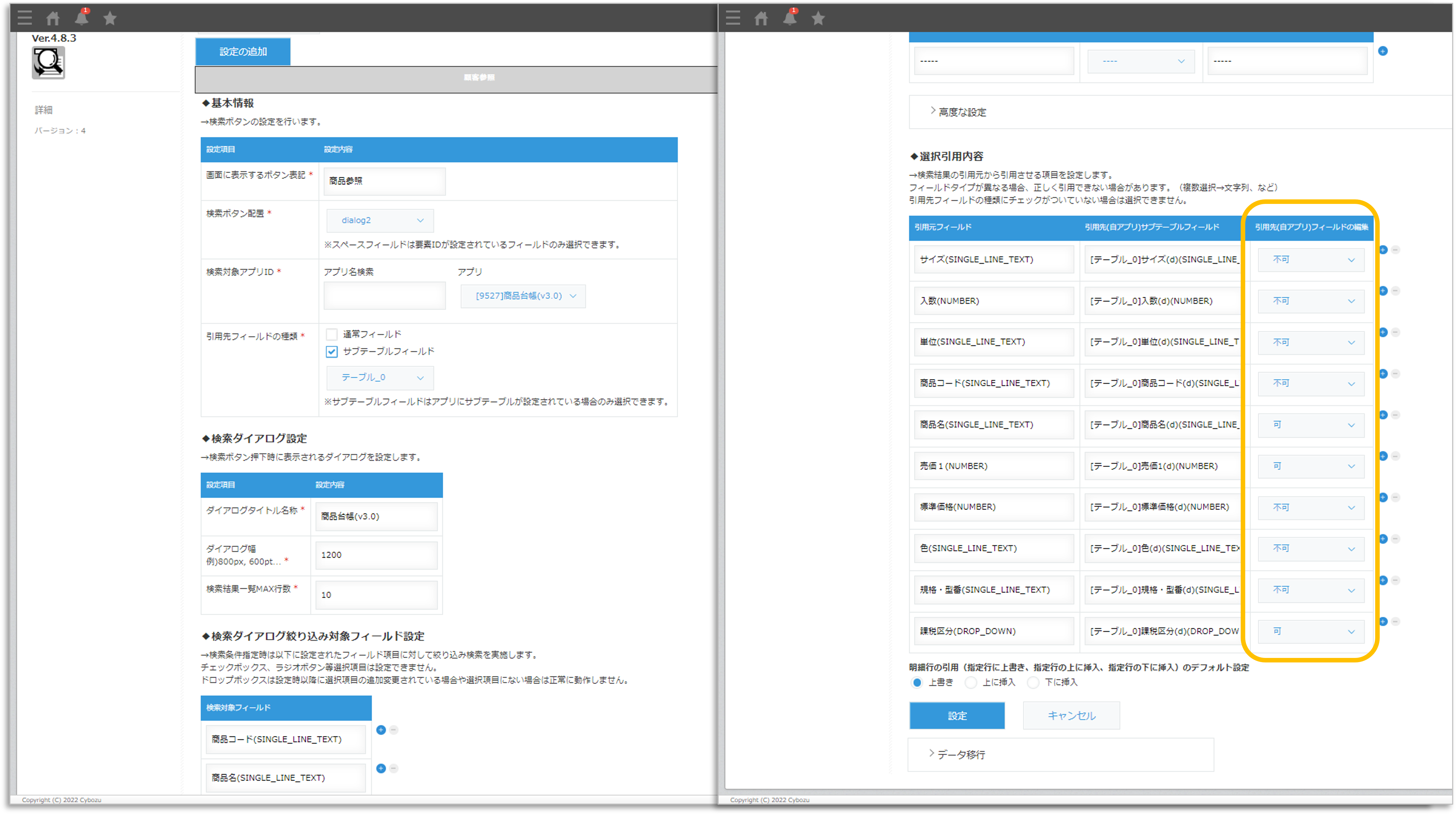Click the 設定の追加 tab button
Screen dimensions: 1456x814
(243, 51)
